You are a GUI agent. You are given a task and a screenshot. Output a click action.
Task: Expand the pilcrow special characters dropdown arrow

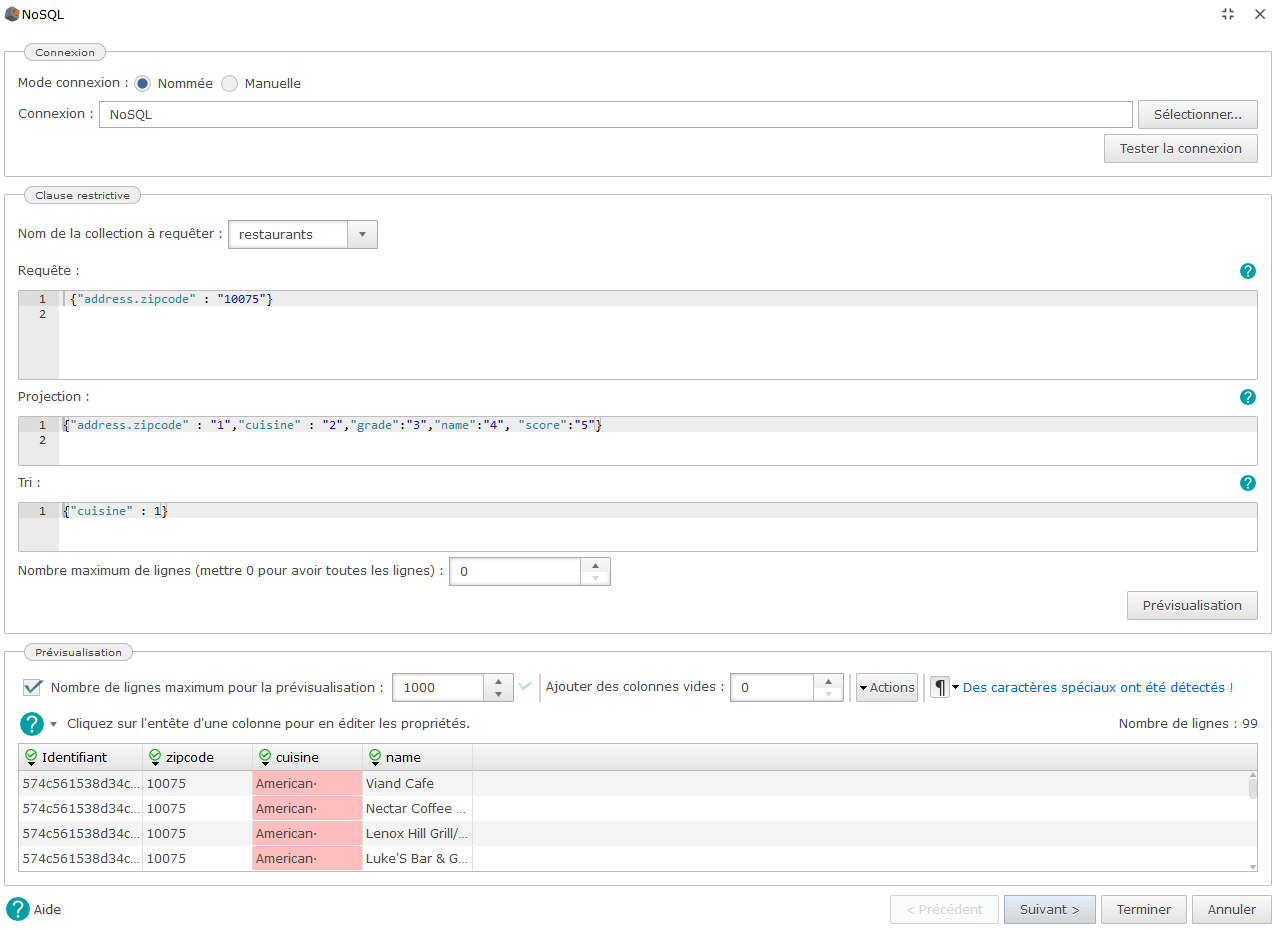955,687
